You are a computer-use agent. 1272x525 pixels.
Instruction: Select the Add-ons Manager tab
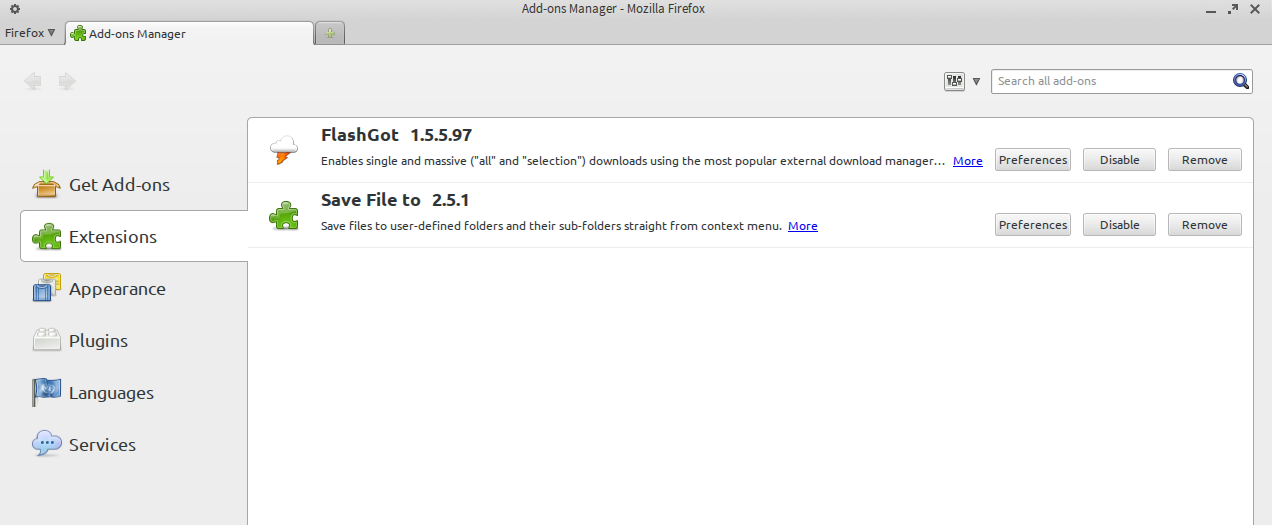[189, 33]
